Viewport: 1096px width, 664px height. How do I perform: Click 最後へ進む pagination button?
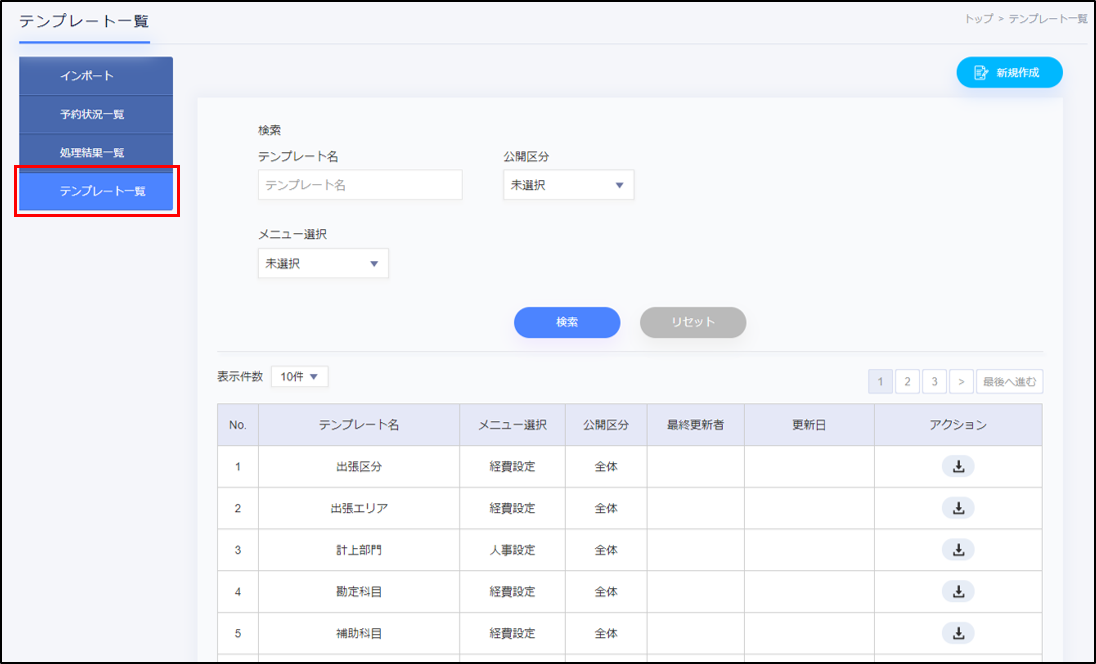1009,381
